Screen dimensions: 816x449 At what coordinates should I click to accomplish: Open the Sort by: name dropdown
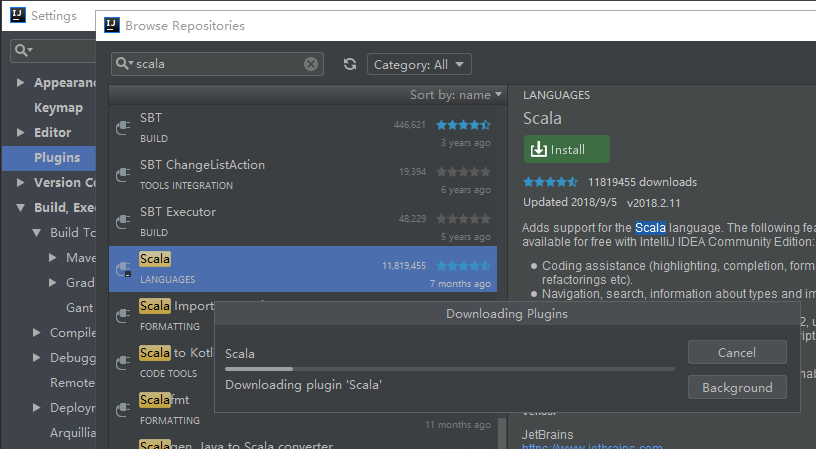point(455,95)
